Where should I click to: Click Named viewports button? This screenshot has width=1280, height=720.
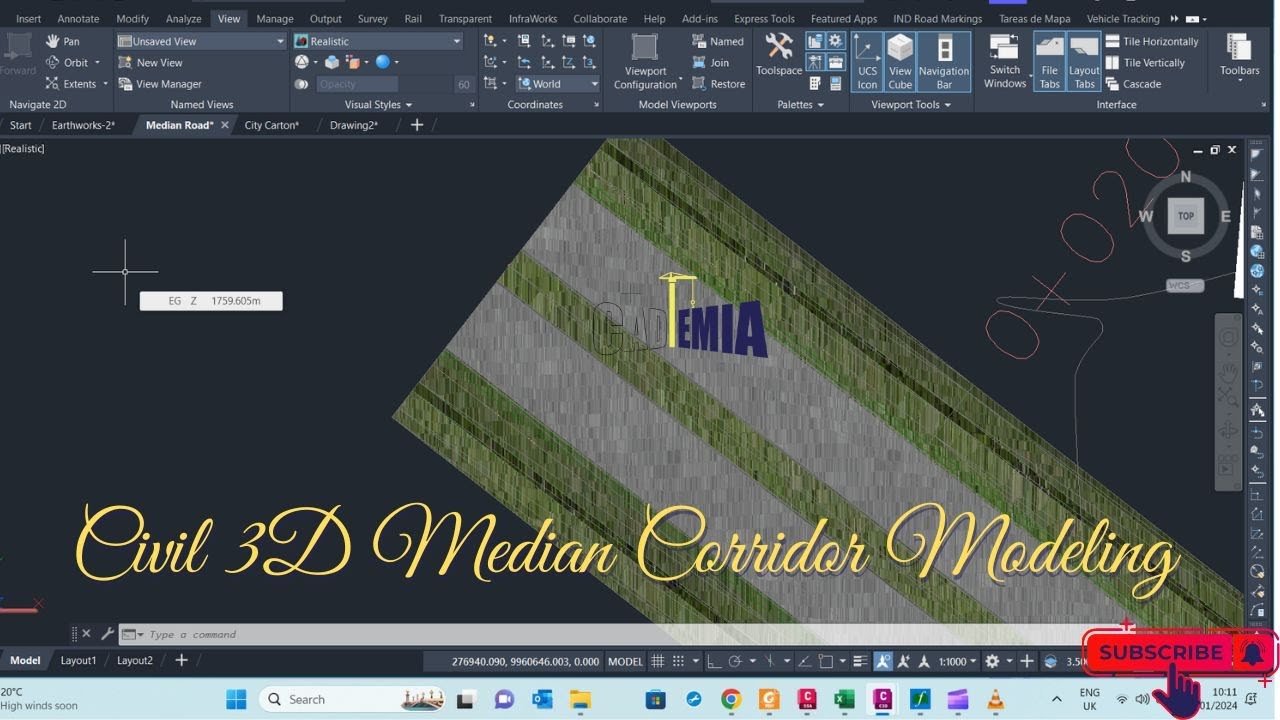tap(718, 41)
